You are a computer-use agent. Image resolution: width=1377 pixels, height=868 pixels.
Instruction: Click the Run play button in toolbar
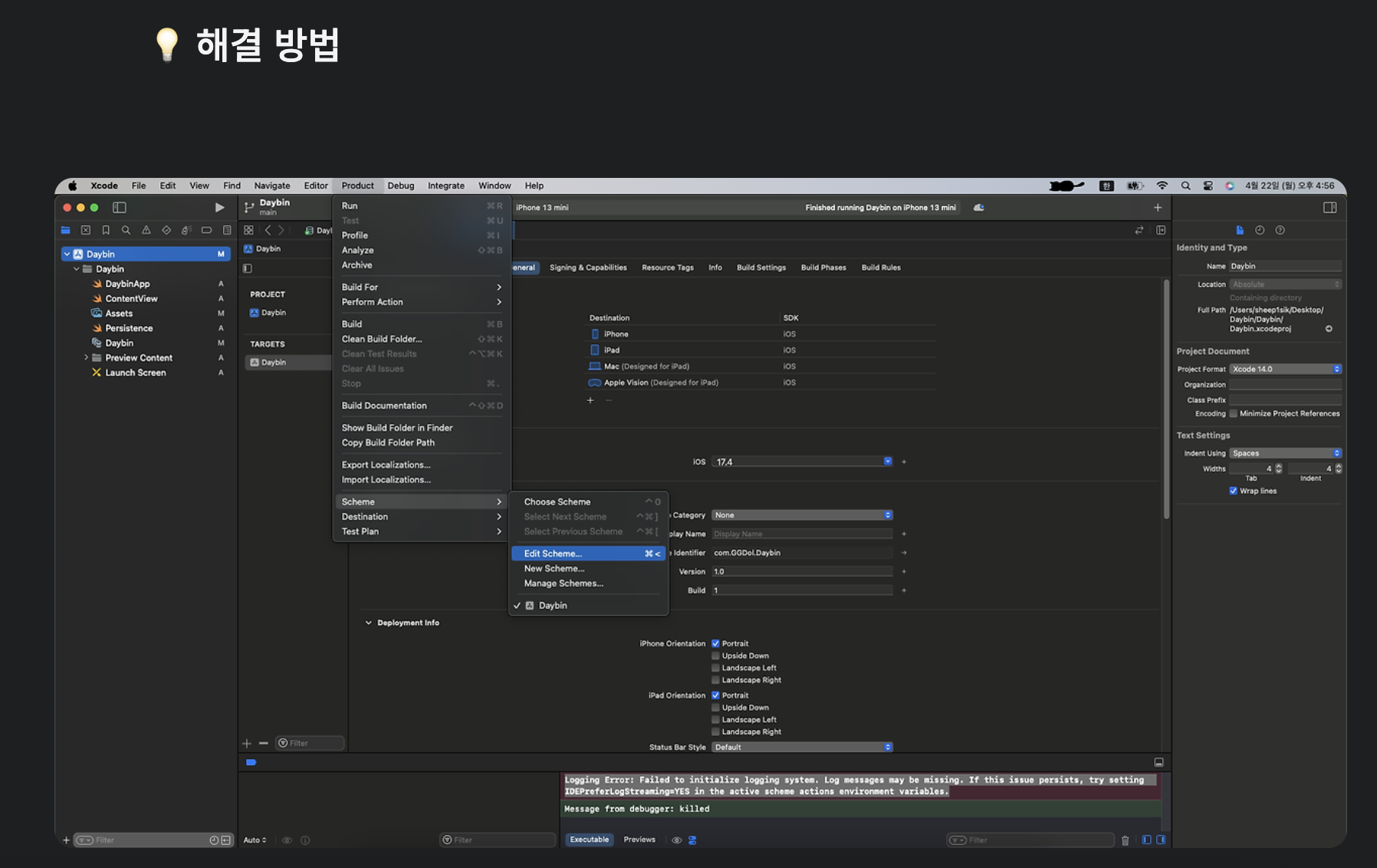pyautogui.click(x=219, y=207)
